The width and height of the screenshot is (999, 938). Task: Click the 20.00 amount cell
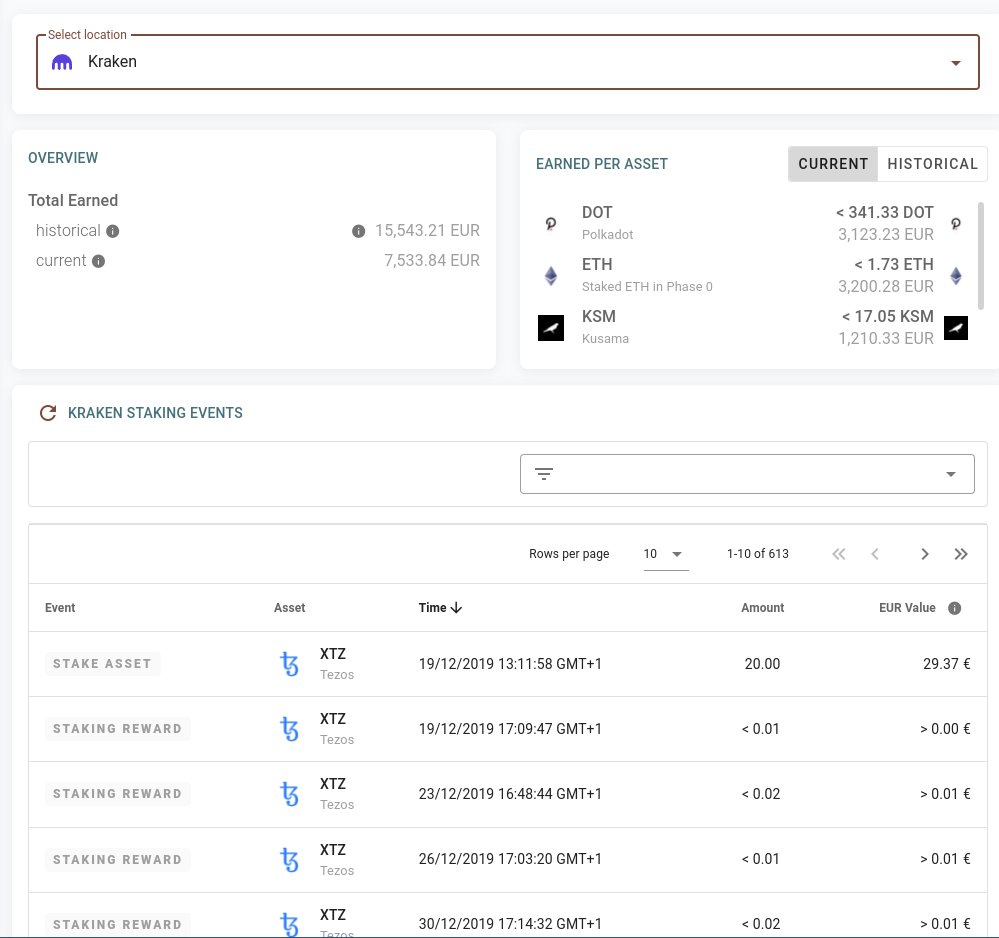coord(762,664)
